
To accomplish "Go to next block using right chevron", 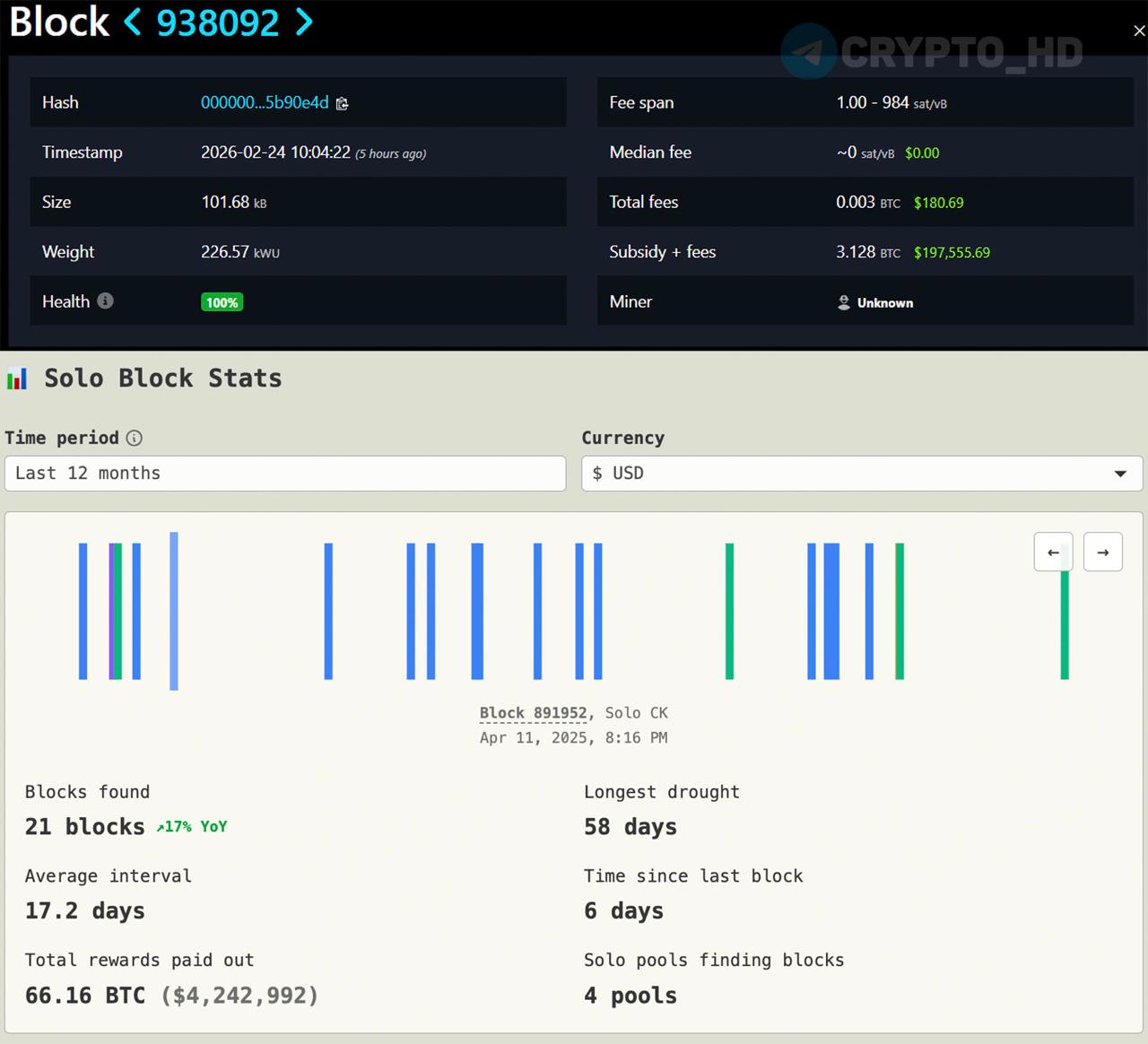I will tap(304, 22).
